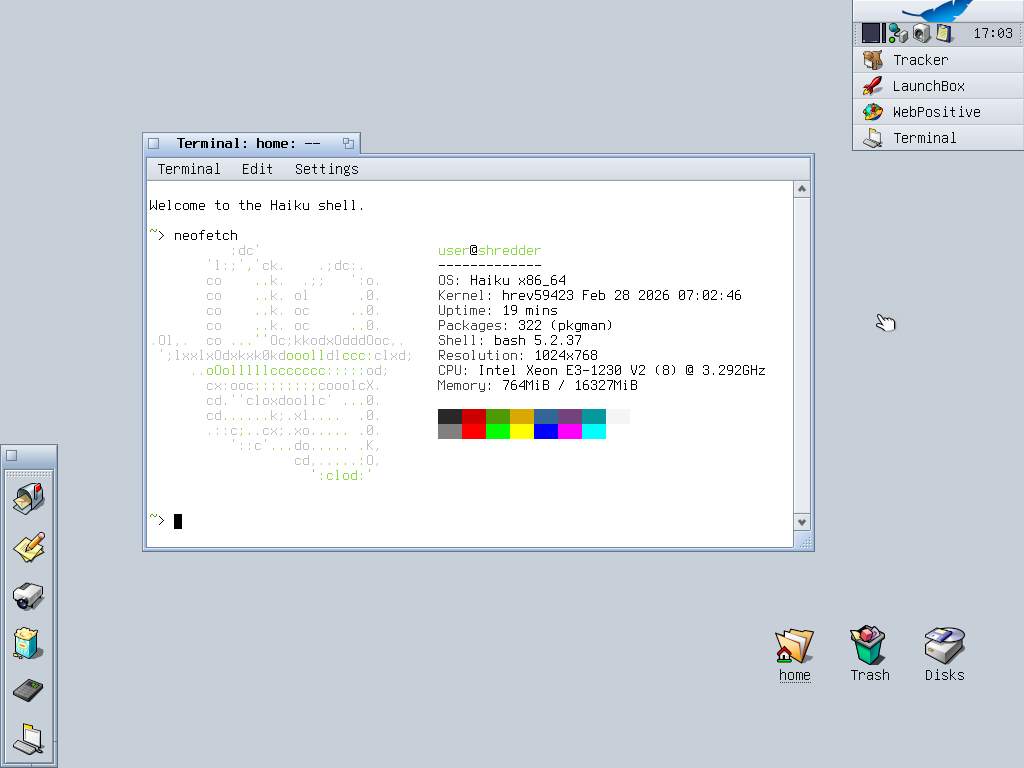Expand the WebPositive entry in Deskbar
The width and height of the screenshot is (1024, 768).
(937, 112)
